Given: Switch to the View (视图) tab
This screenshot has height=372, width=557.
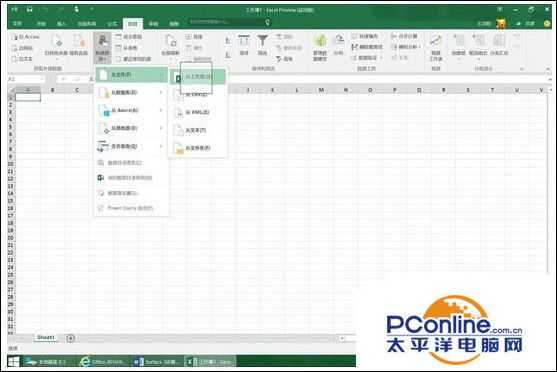Looking at the screenshot, I should tap(174, 23).
